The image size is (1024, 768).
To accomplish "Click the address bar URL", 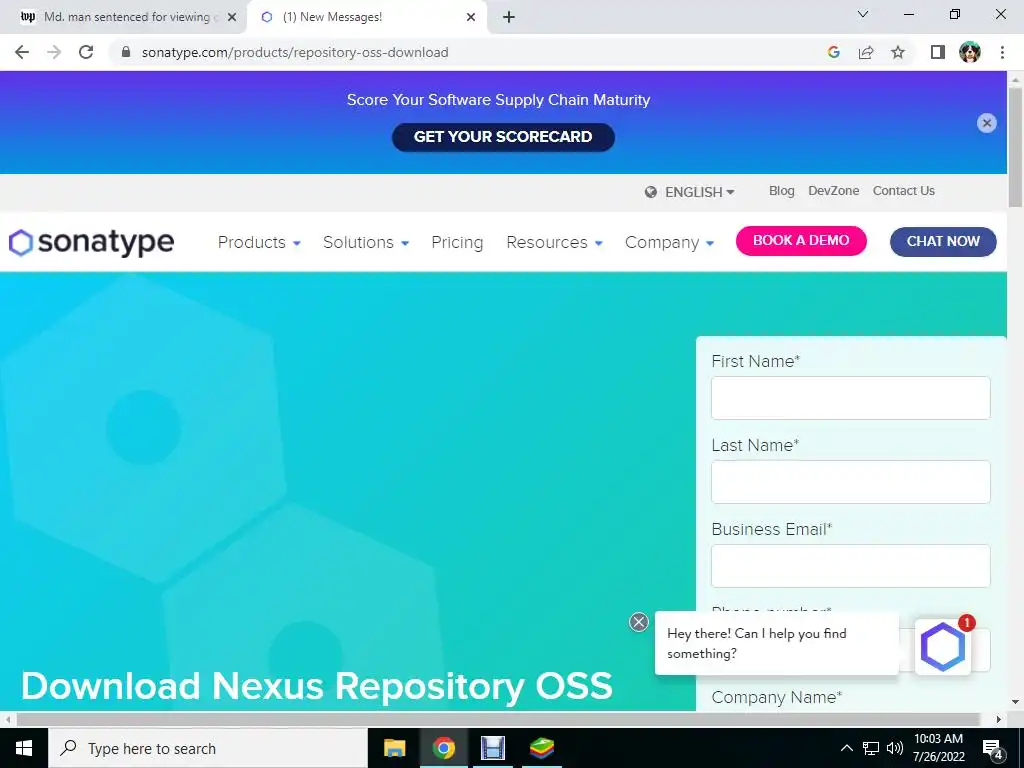I will point(295,52).
